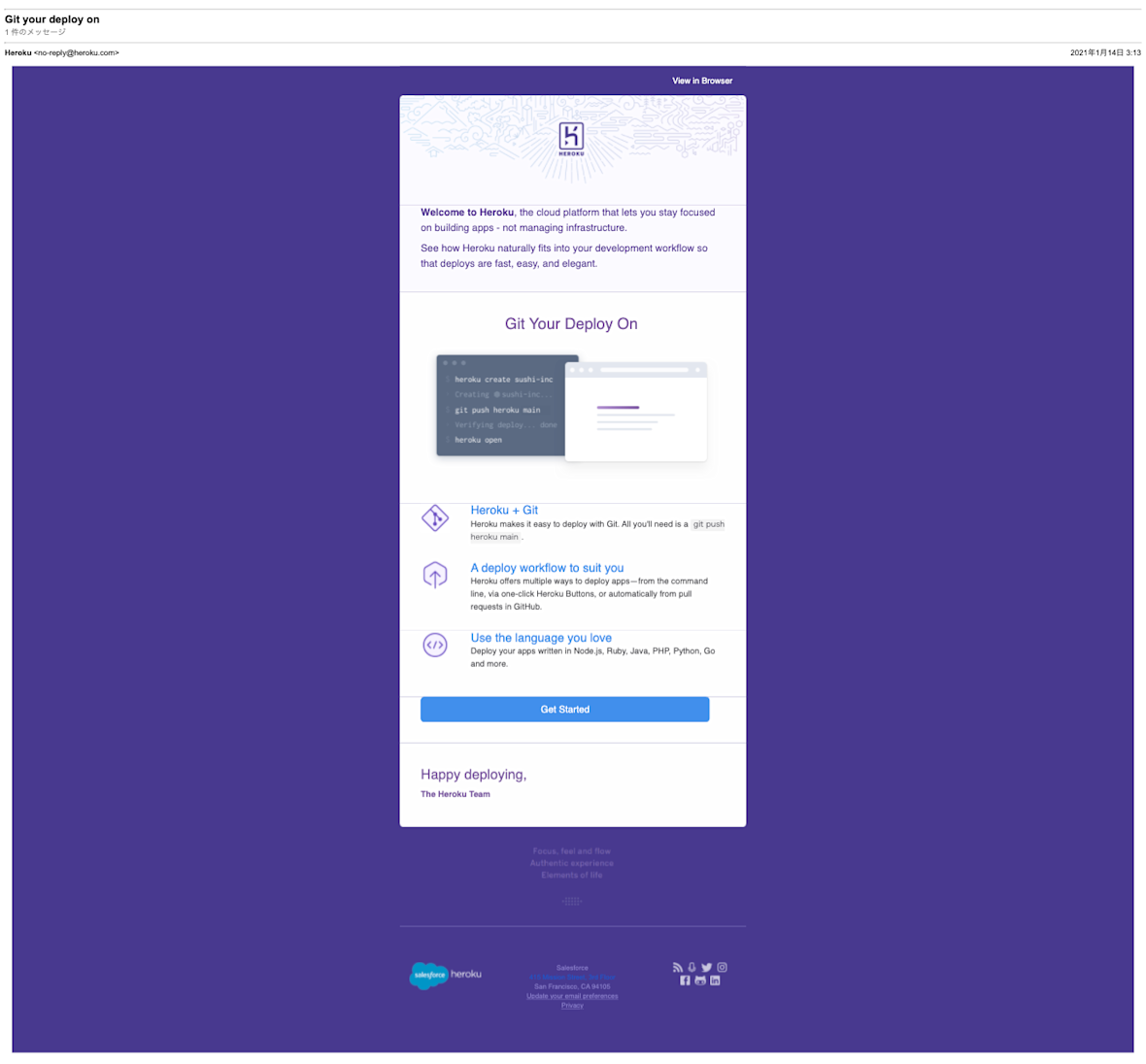This screenshot has height=1064, width=1146.
Task: Click the 'Git your deploy on' subject line
Action: 51,19
